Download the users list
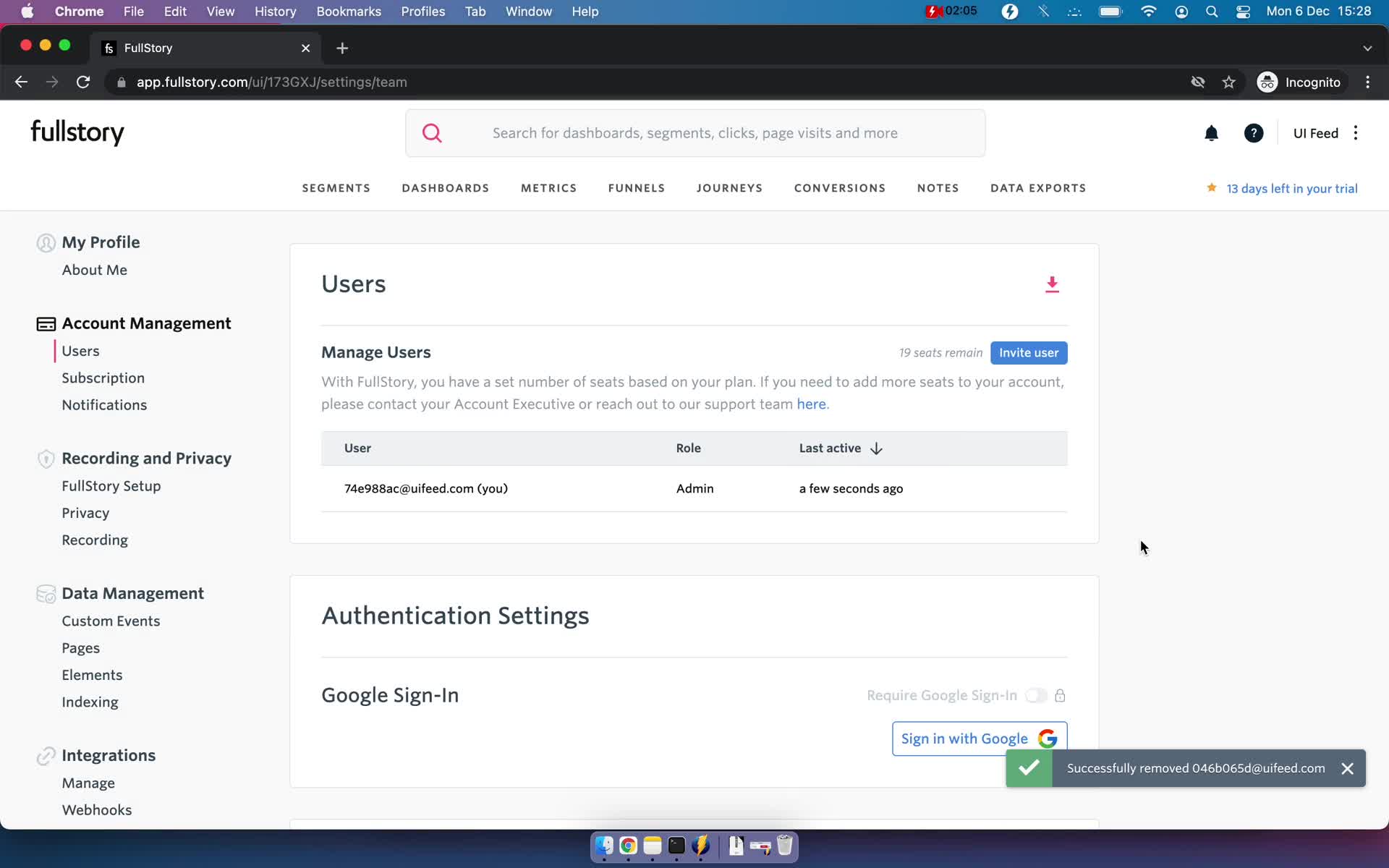The image size is (1389, 868). [x=1052, y=284]
